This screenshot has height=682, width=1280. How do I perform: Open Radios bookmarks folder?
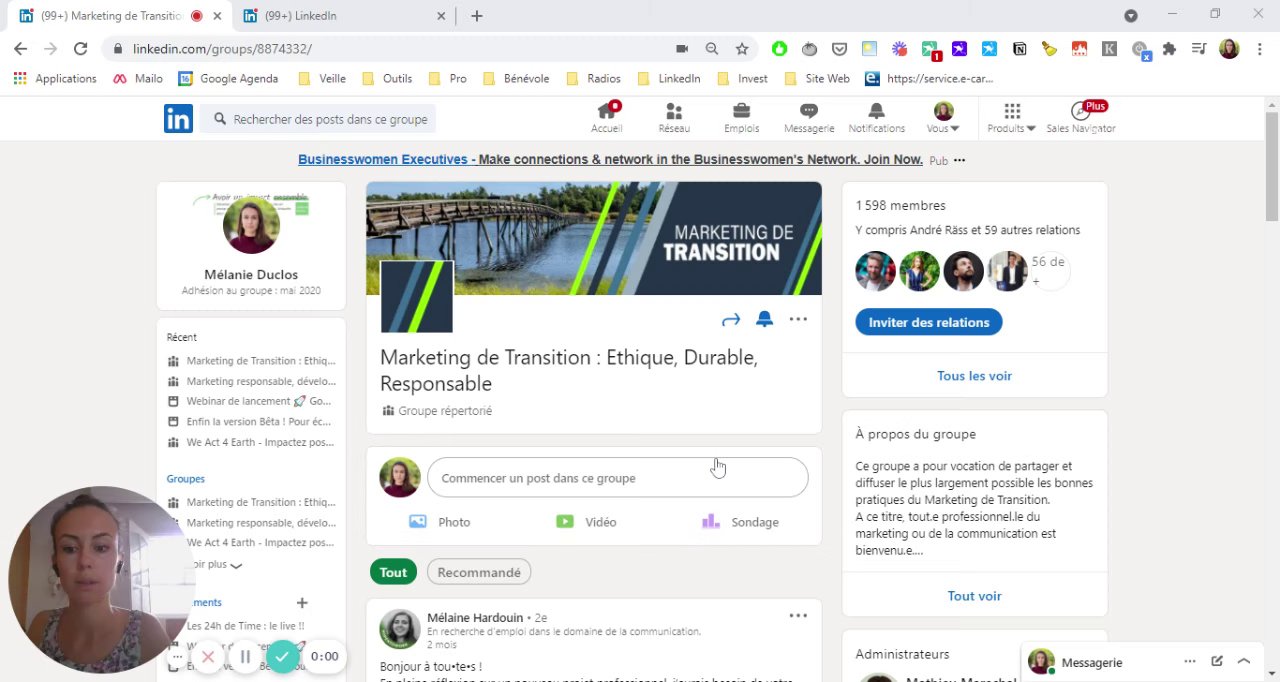(593, 79)
